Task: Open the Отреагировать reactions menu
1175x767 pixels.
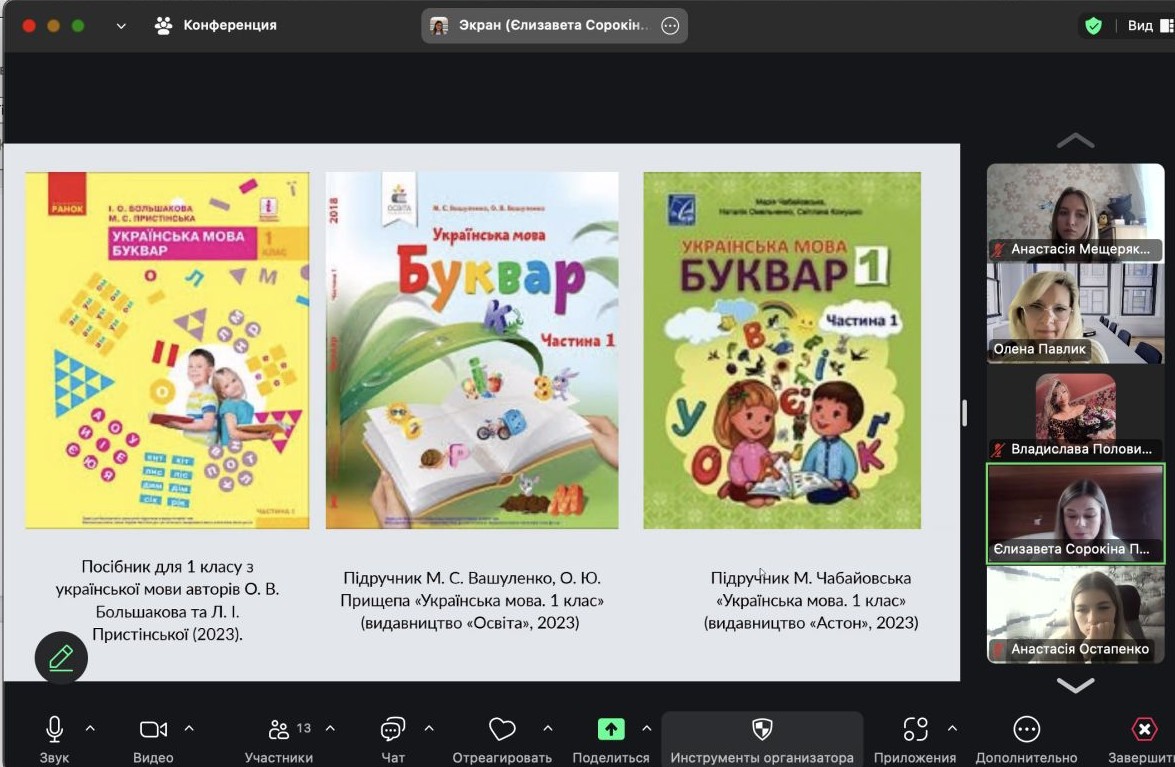Action: pos(501,730)
